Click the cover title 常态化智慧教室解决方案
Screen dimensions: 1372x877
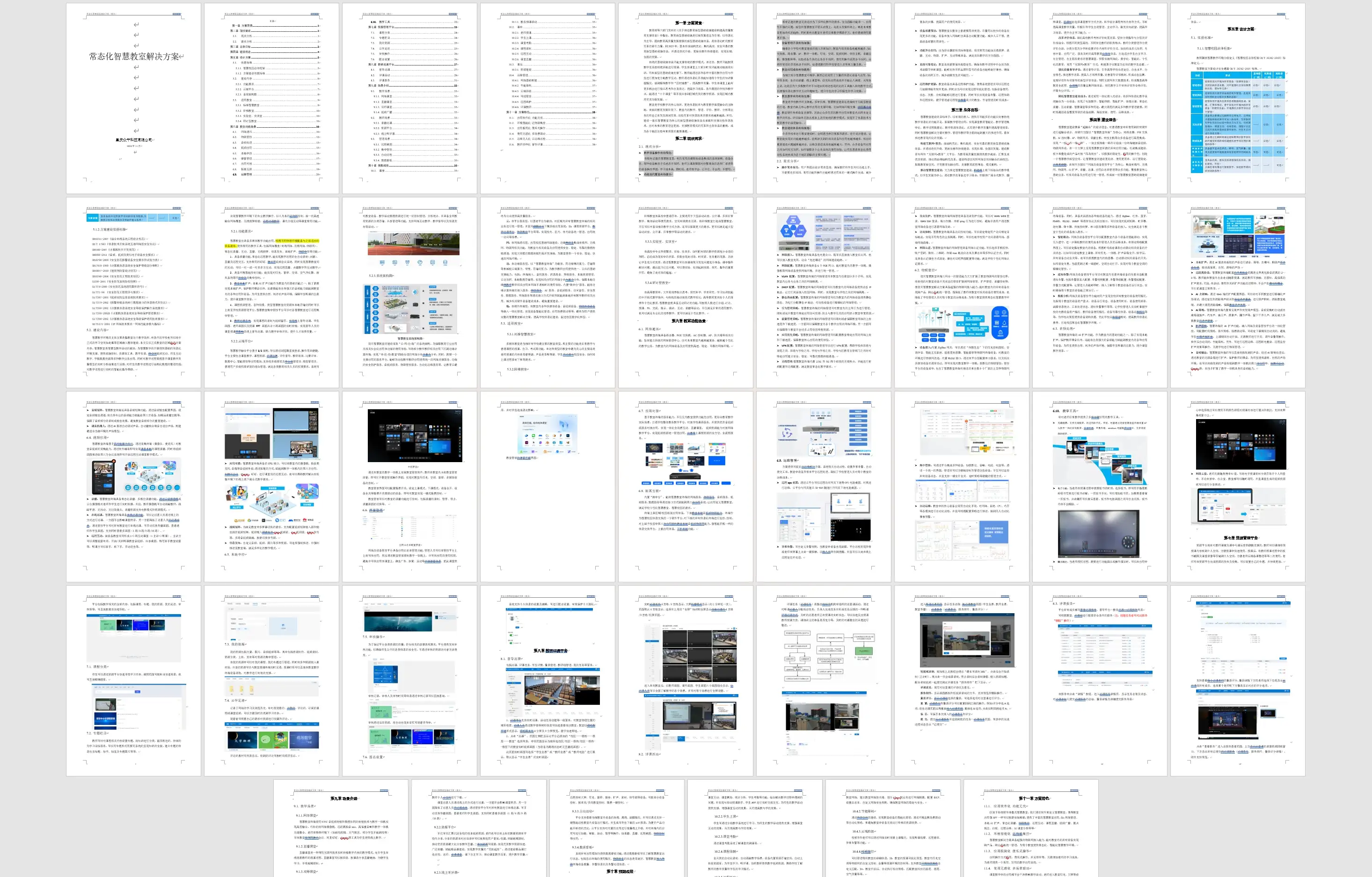(x=133, y=57)
